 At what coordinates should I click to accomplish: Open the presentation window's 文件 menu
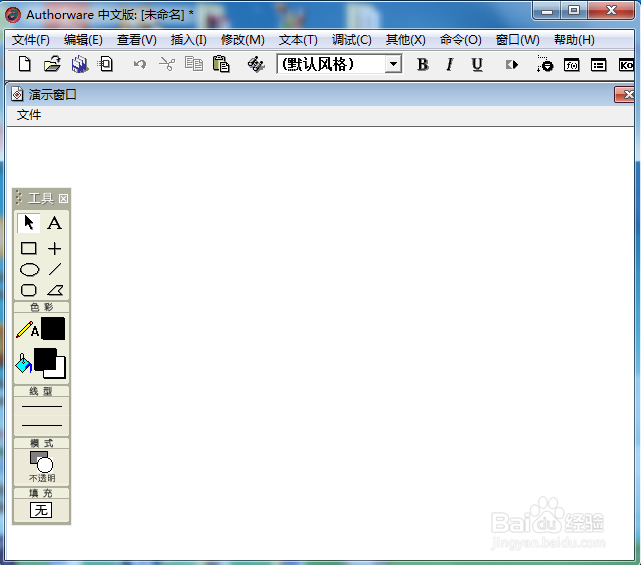29,115
